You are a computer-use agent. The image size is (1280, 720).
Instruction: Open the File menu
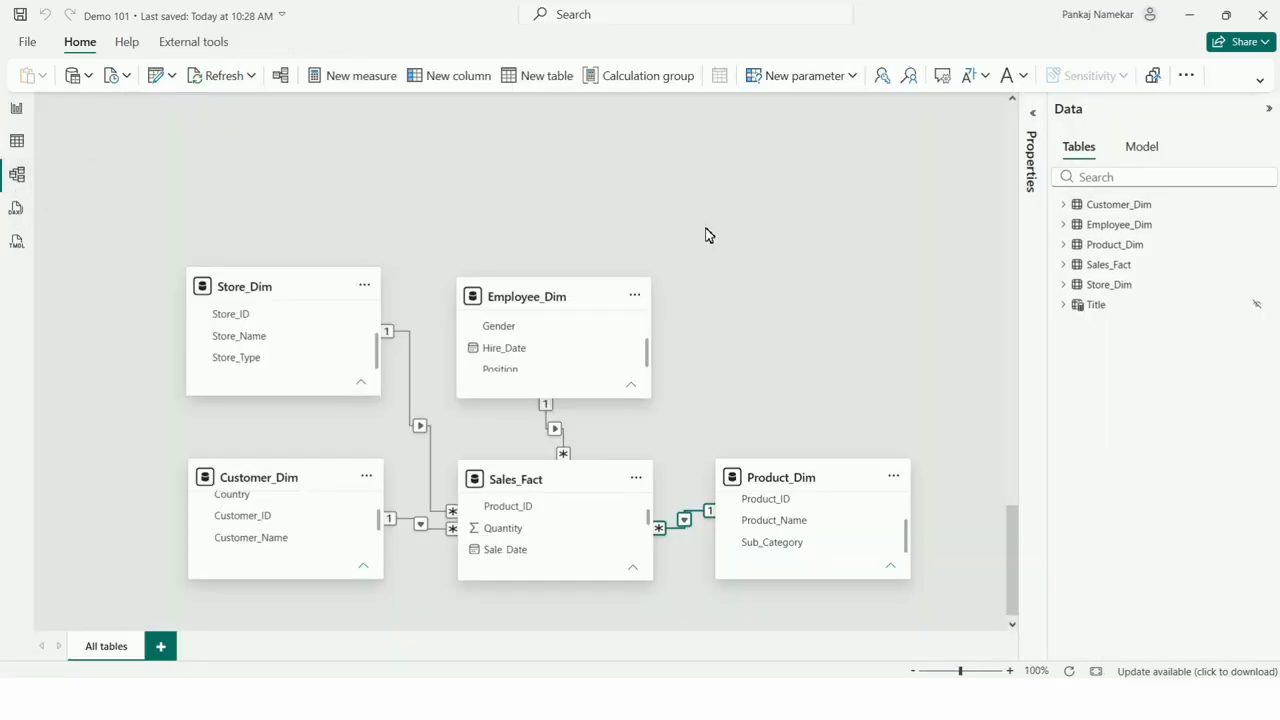27,42
